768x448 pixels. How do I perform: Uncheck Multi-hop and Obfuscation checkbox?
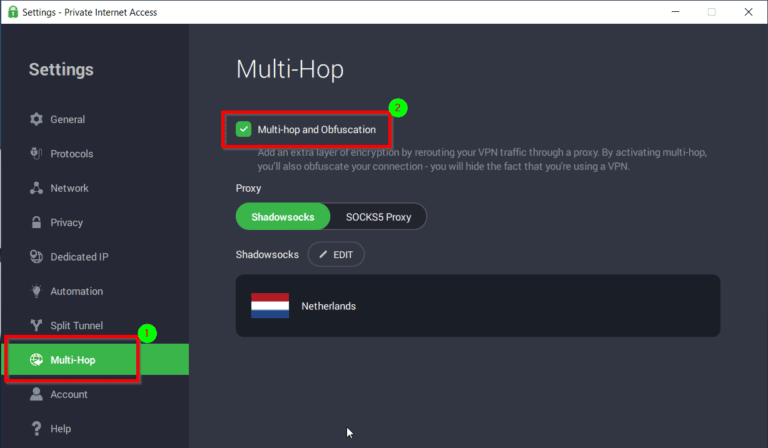243,129
